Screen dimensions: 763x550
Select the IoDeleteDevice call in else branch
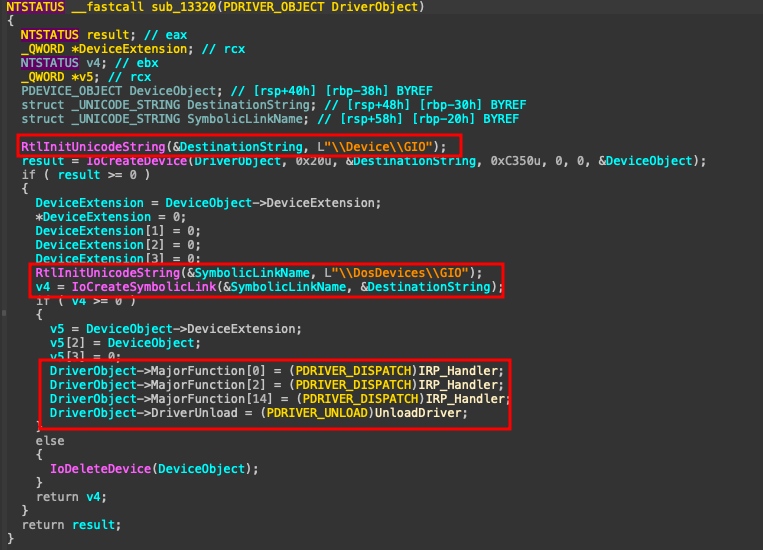point(98,469)
